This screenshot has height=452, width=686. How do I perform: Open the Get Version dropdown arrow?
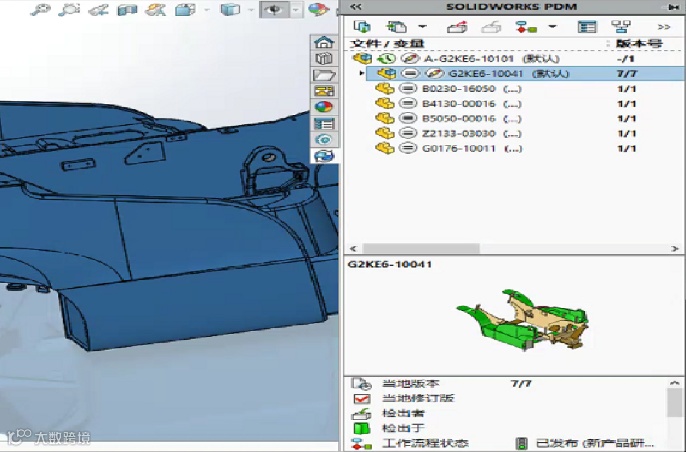click(x=422, y=27)
